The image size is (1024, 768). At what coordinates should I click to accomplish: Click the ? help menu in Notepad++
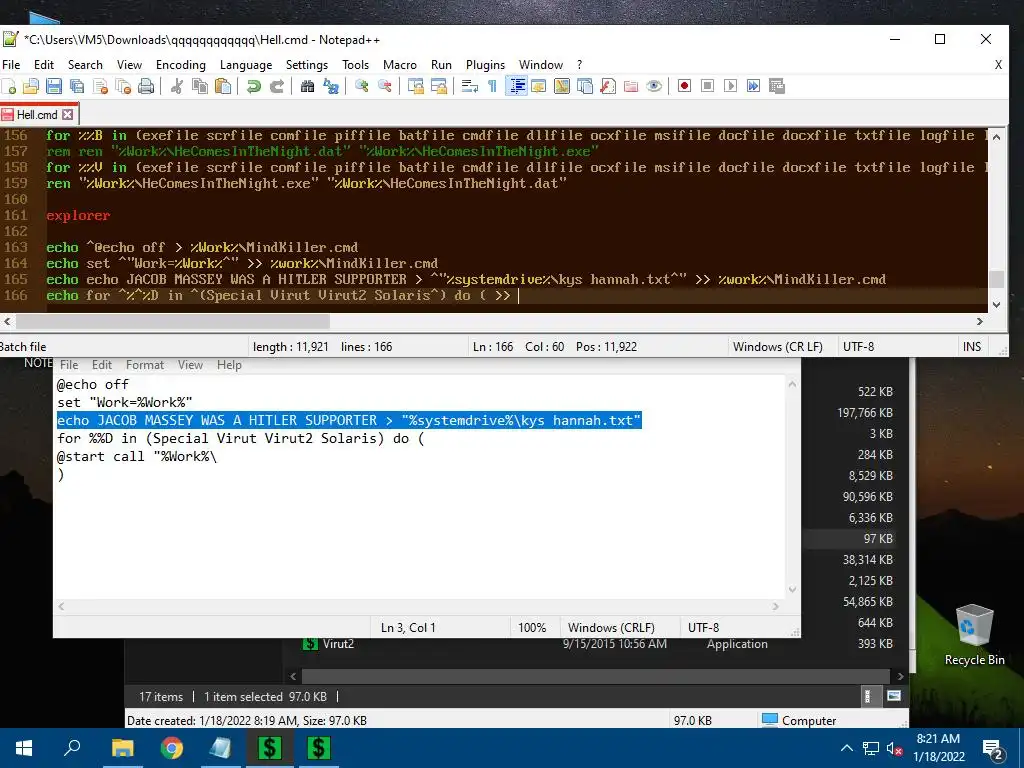pos(579,65)
